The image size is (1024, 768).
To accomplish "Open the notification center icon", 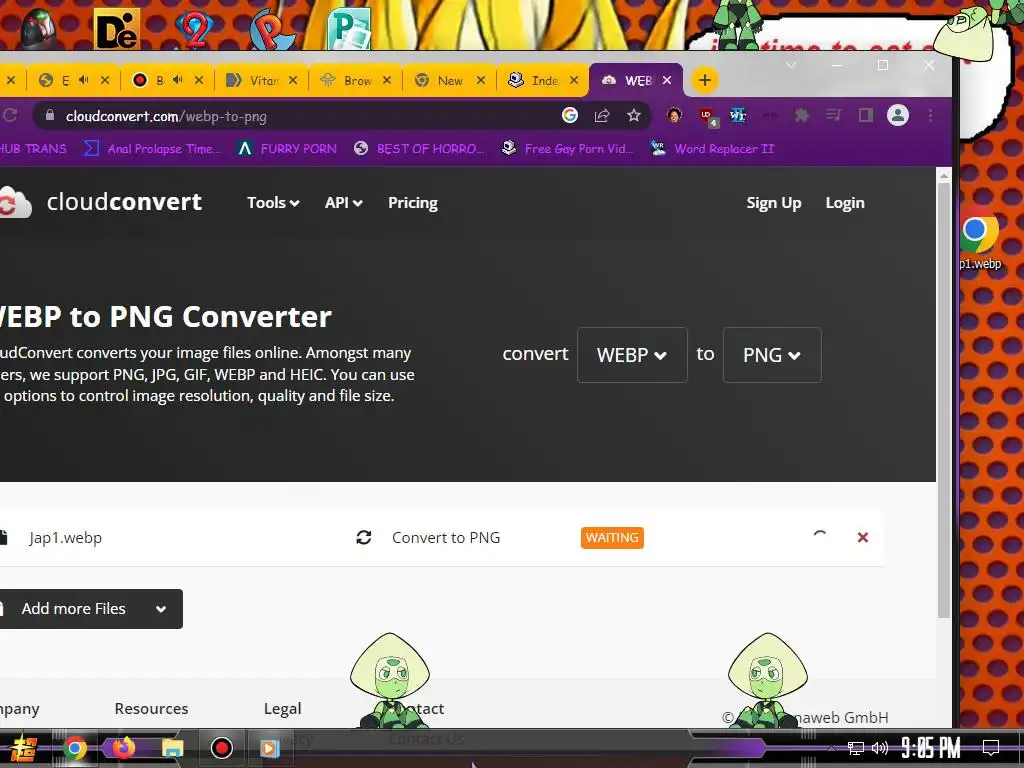I will [x=991, y=748].
